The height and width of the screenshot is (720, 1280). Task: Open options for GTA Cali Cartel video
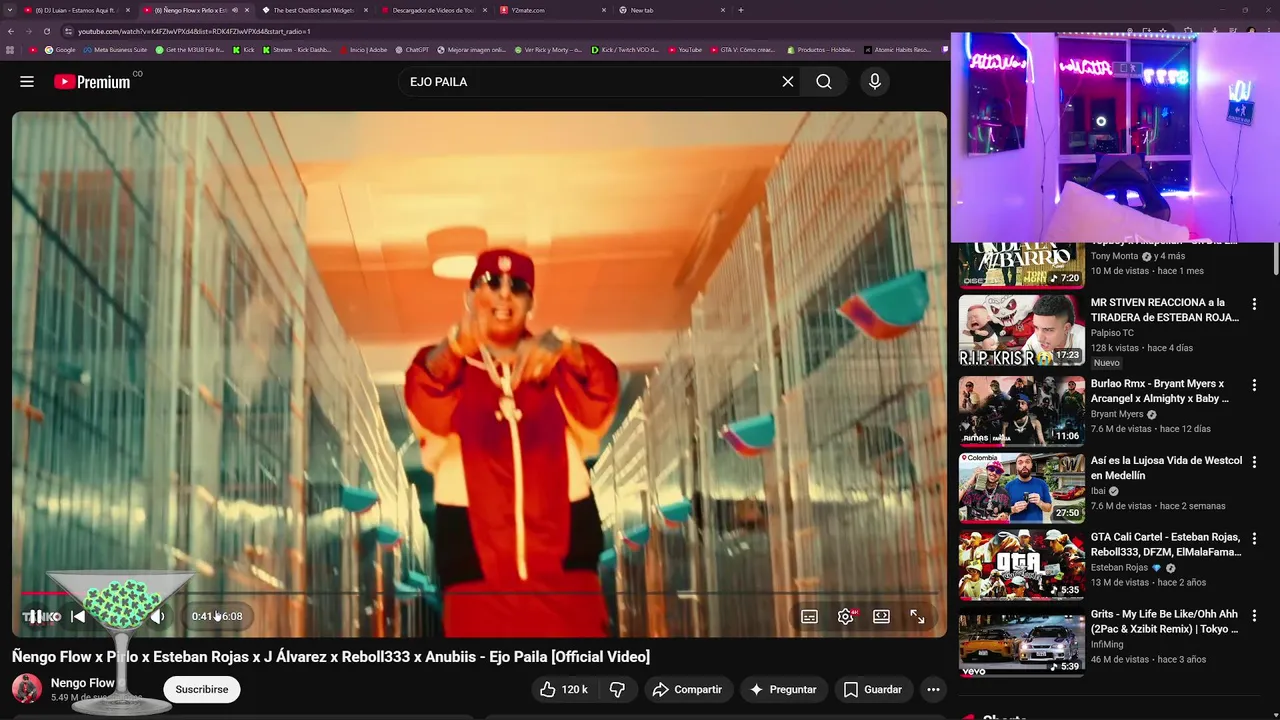pyautogui.click(x=1254, y=538)
